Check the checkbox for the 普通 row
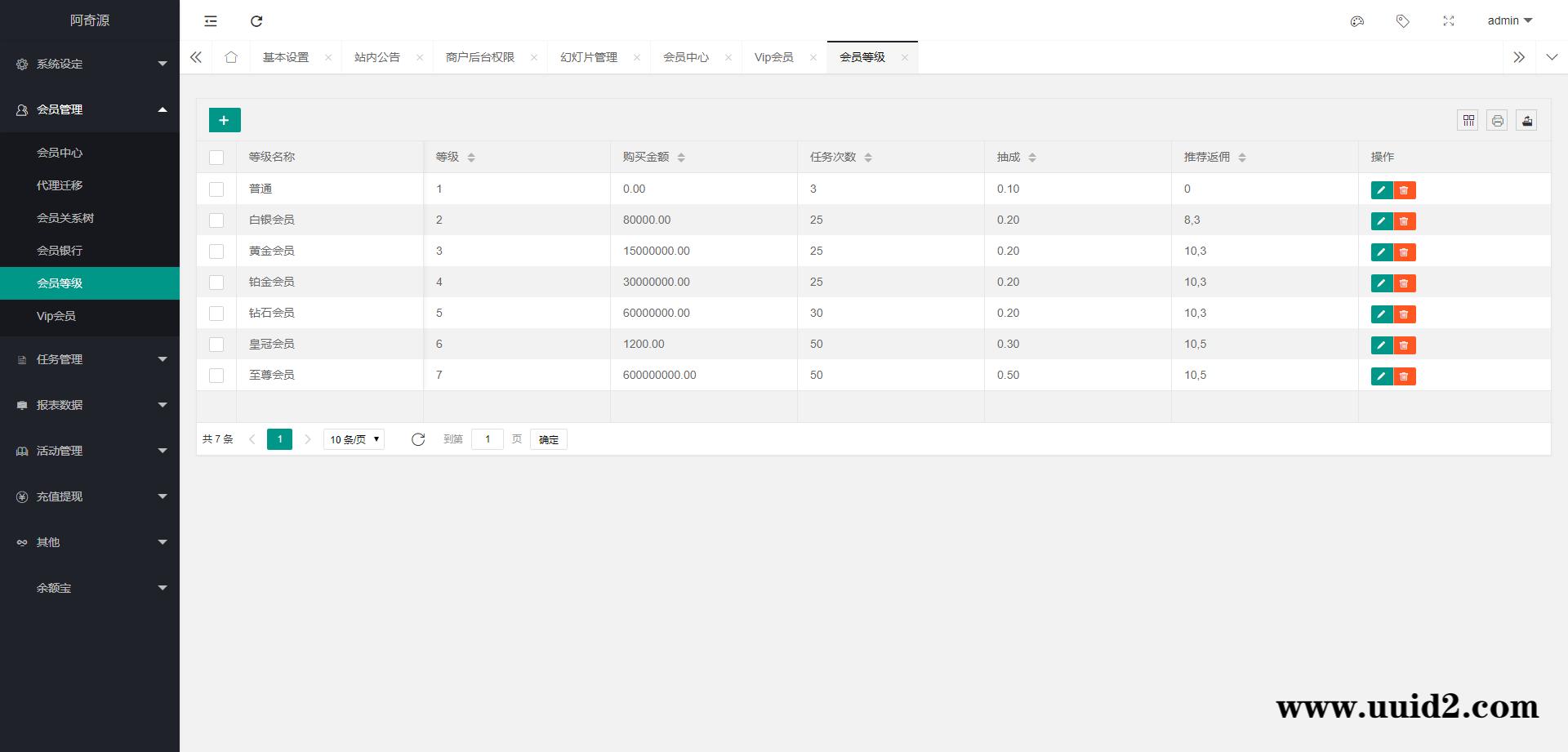Image resolution: width=1568 pixels, height=752 pixels. pyautogui.click(x=216, y=189)
